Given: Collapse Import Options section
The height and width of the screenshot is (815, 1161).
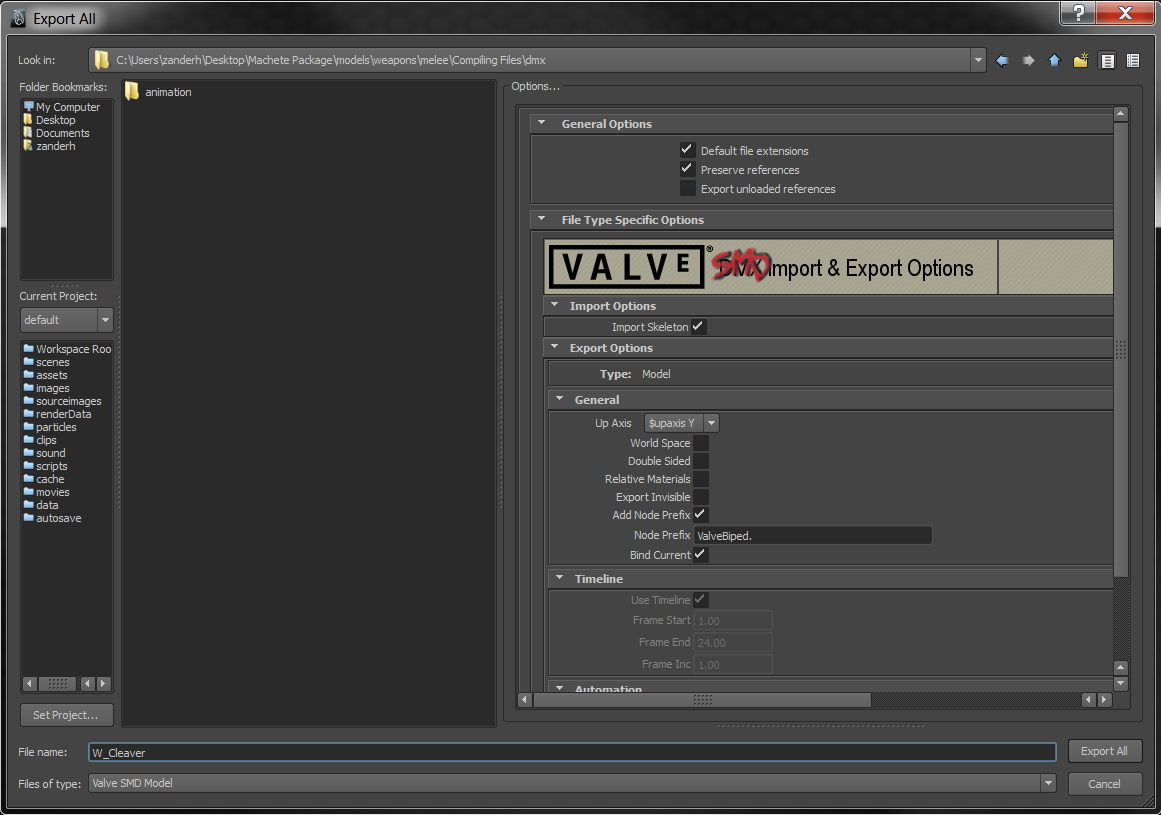Looking at the screenshot, I should [x=555, y=305].
